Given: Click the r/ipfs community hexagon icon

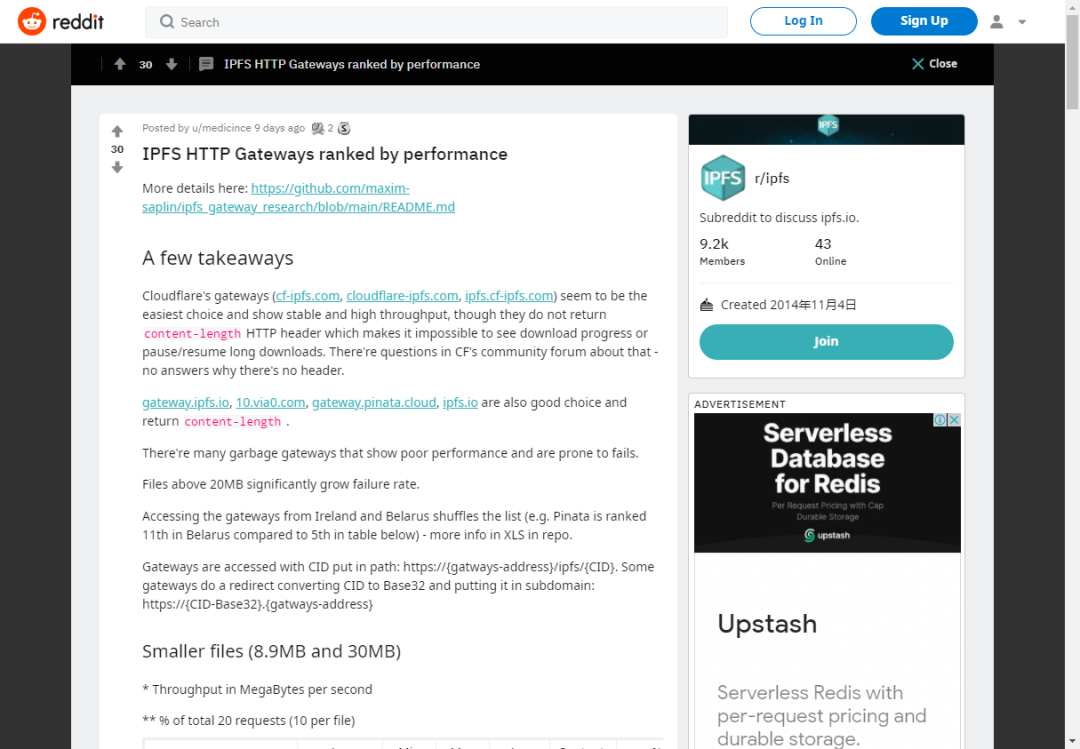Looking at the screenshot, I should pyautogui.click(x=723, y=178).
